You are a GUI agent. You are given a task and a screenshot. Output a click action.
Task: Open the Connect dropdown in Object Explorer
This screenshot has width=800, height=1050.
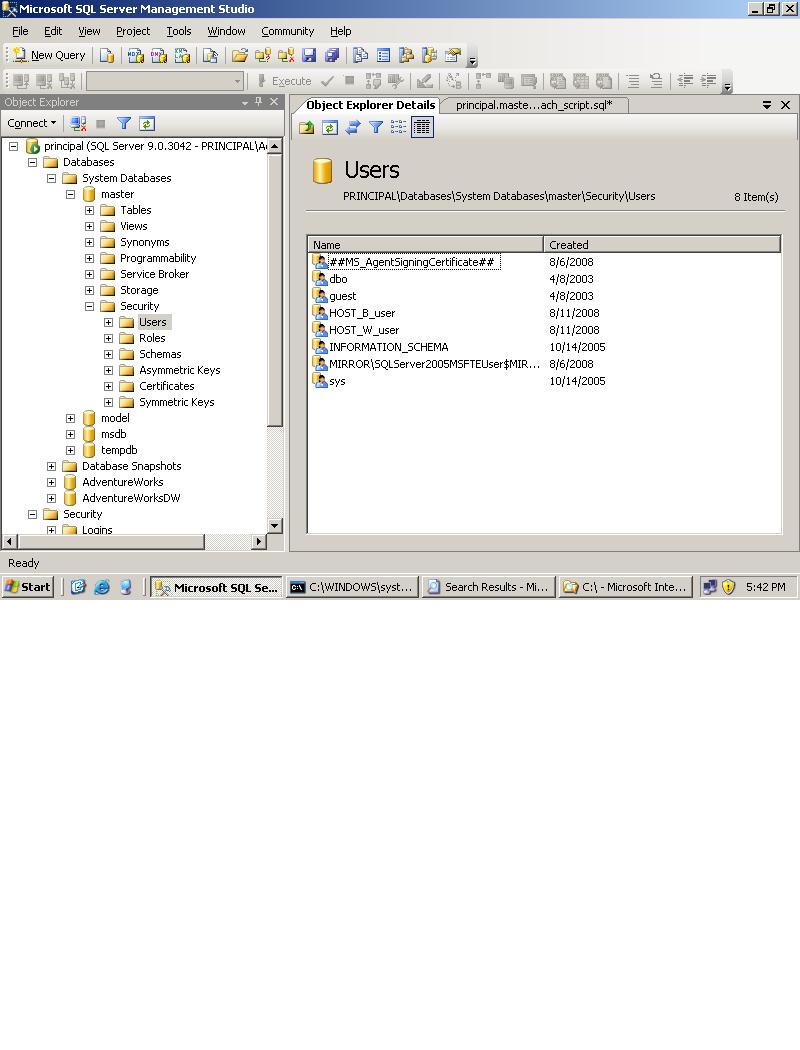click(31, 123)
